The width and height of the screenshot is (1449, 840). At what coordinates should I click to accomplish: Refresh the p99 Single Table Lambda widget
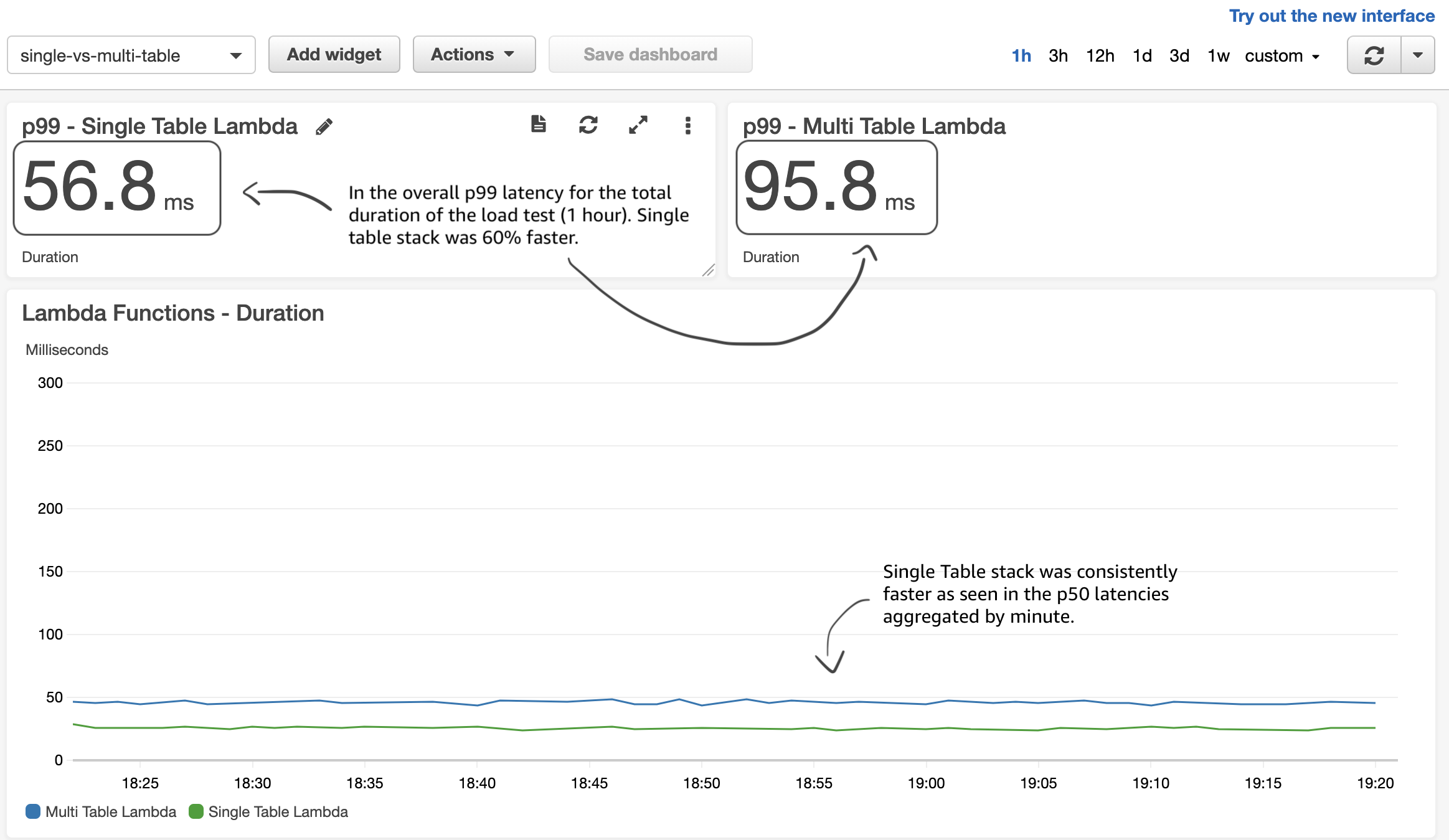(x=588, y=125)
